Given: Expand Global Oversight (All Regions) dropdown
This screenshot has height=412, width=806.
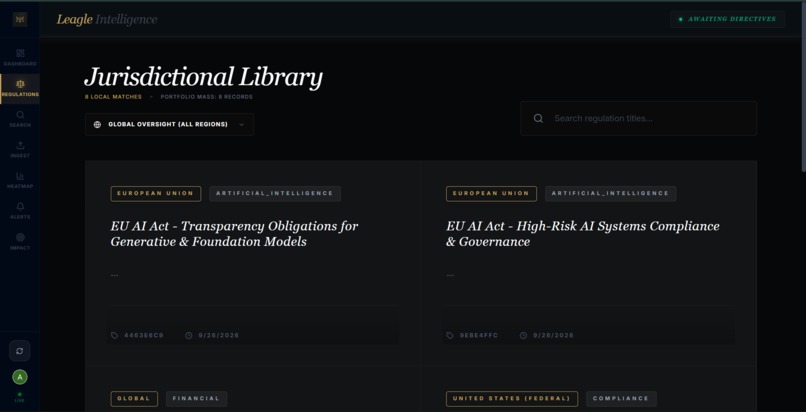Looking at the screenshot, I should [x=169, y=124].
